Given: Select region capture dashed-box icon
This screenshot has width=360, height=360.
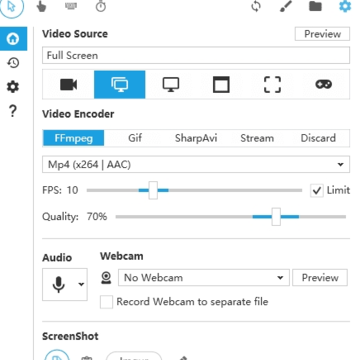Looking at the screenshot, I should [x=272, y=84].
